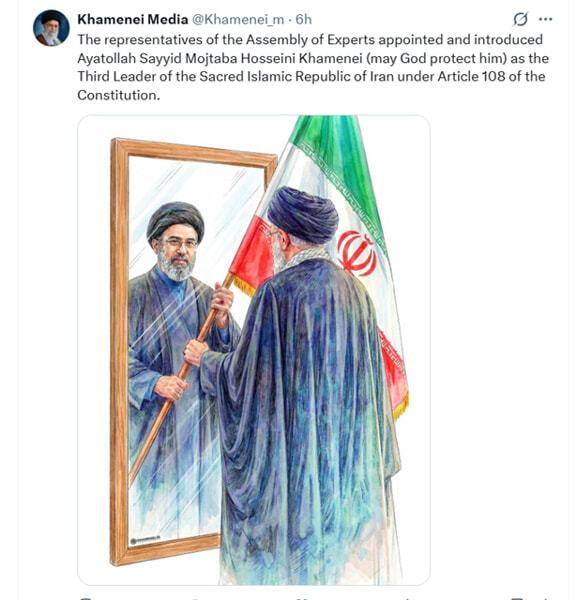Click the word 'Constitution.' in the post
Viewport: 576px width, 600px height.
click(119, 95)
